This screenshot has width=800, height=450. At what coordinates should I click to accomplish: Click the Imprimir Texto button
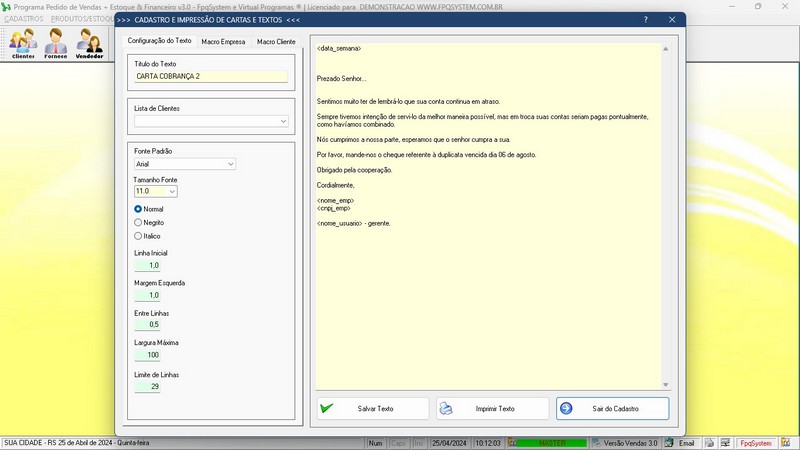pos(493,409)
